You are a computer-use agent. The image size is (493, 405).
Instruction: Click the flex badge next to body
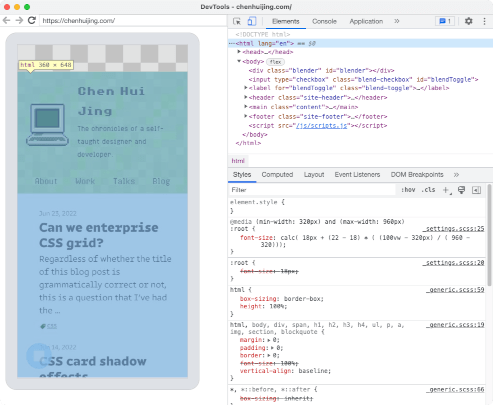tap(275, 62)
